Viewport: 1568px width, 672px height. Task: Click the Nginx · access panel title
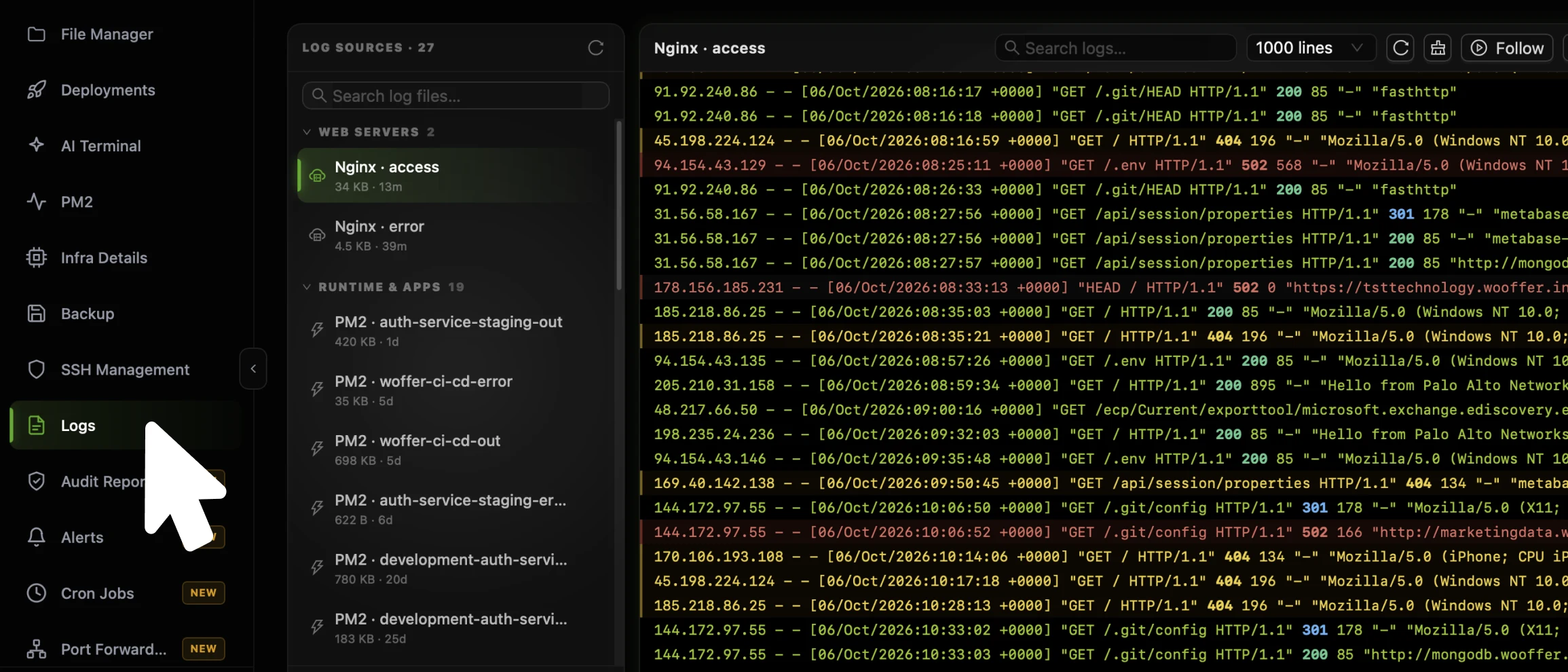pos(709,48)
